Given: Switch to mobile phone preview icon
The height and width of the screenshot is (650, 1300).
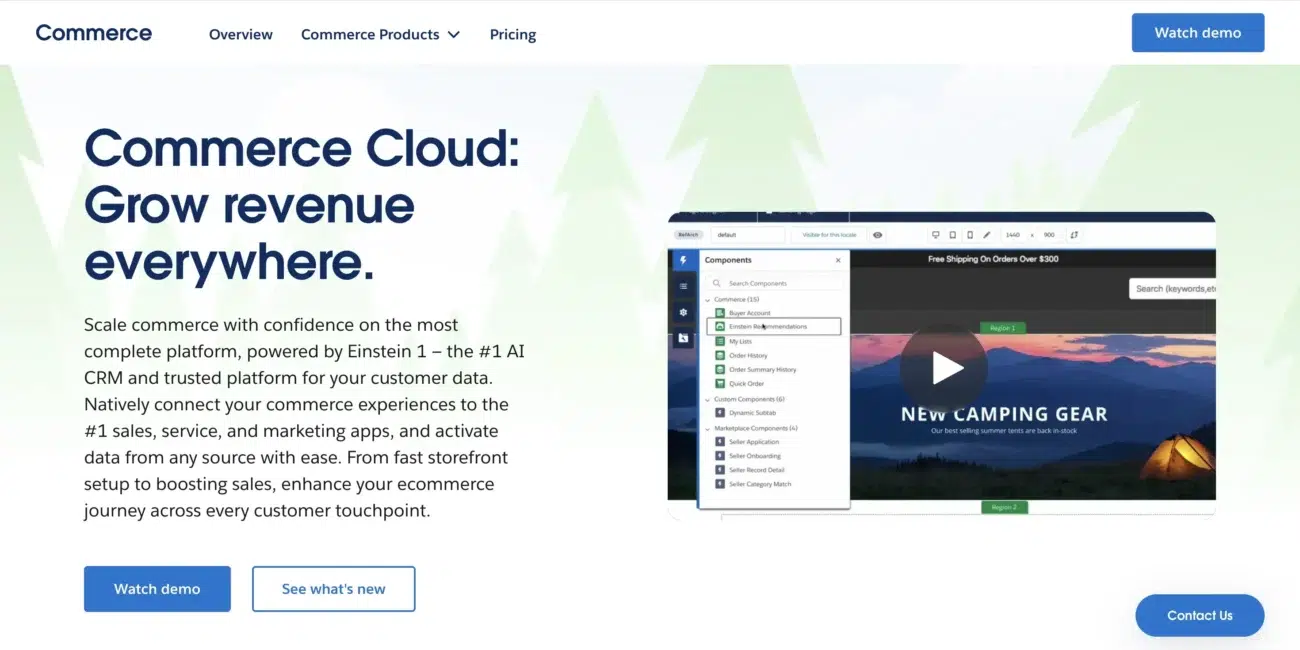Looking at the screenshot, I should coord(969,234).
